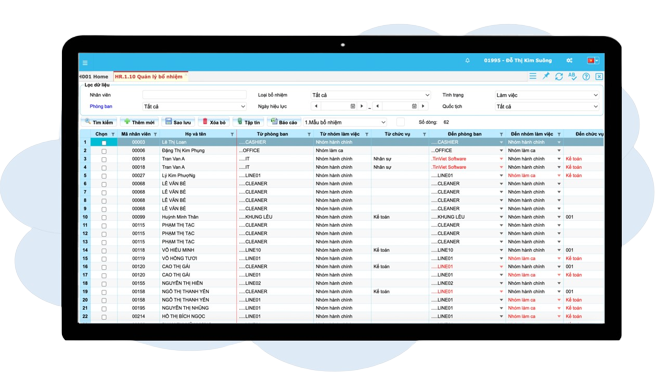
Task: Open the Vietnam flag language selector
Action: pos(593,61)
